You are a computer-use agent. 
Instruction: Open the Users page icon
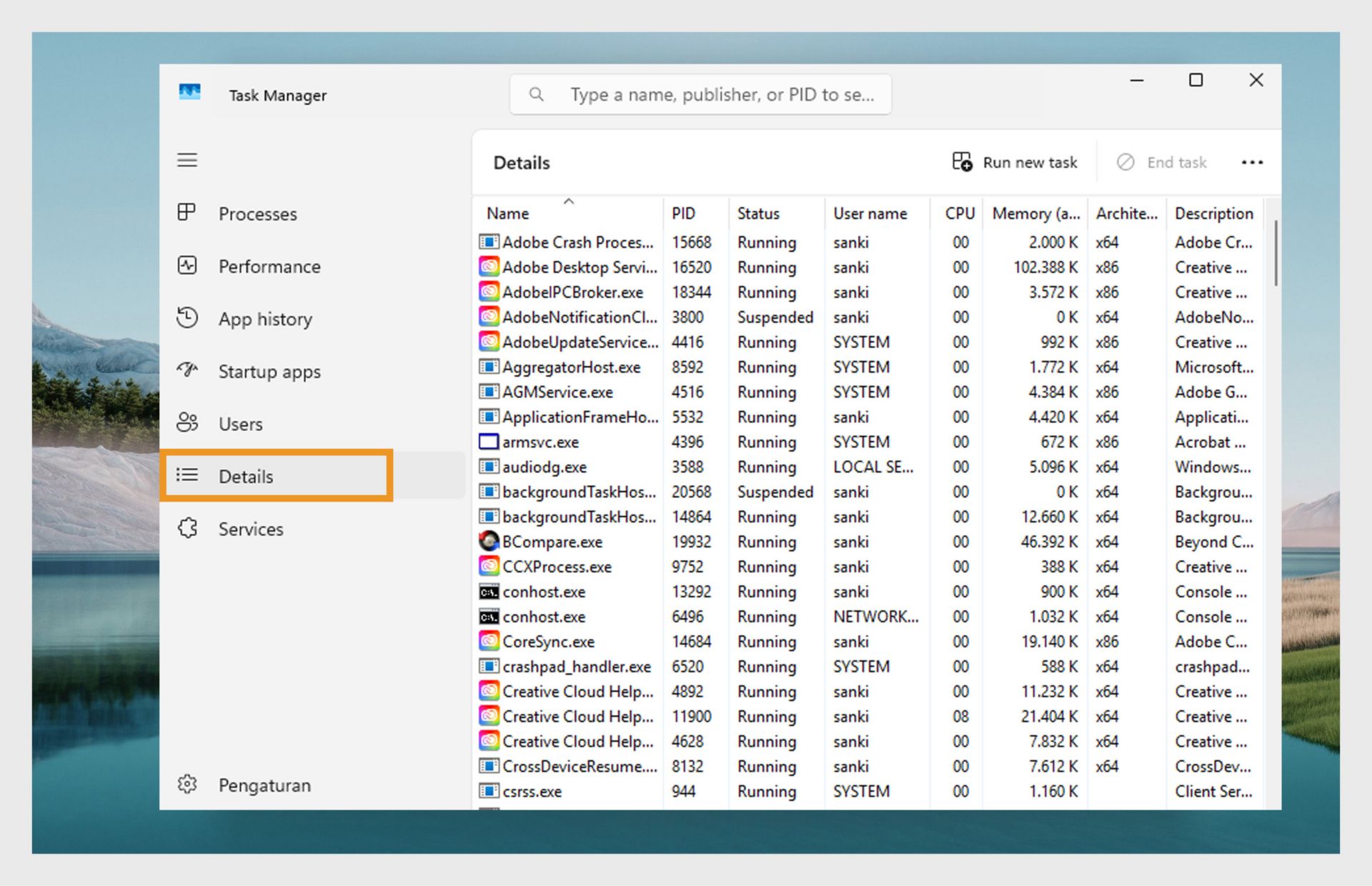click(187, 423)
